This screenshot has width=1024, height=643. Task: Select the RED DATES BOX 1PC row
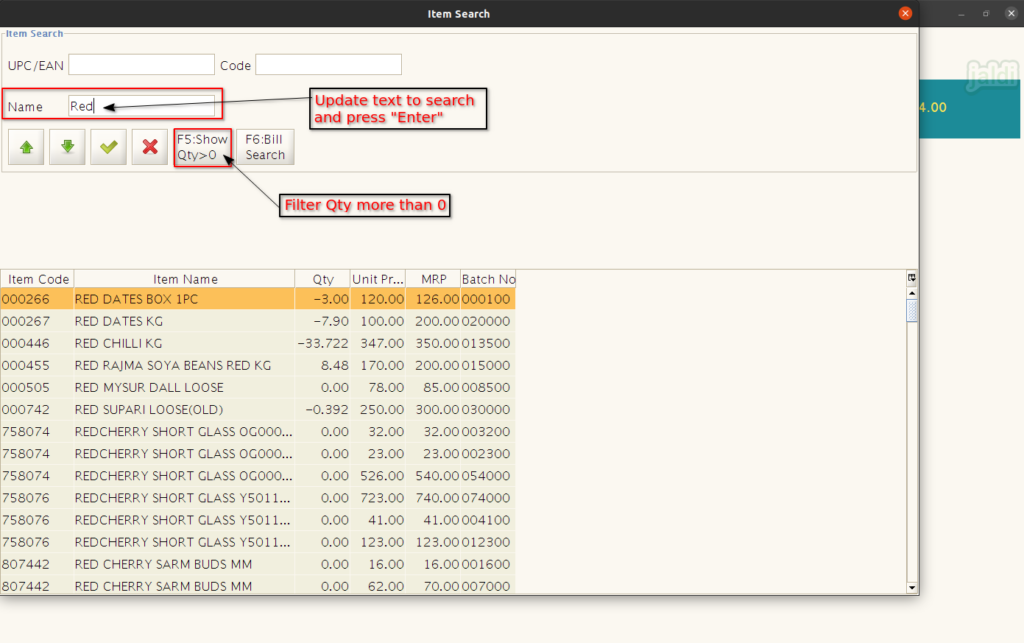(x=258, y=299)
